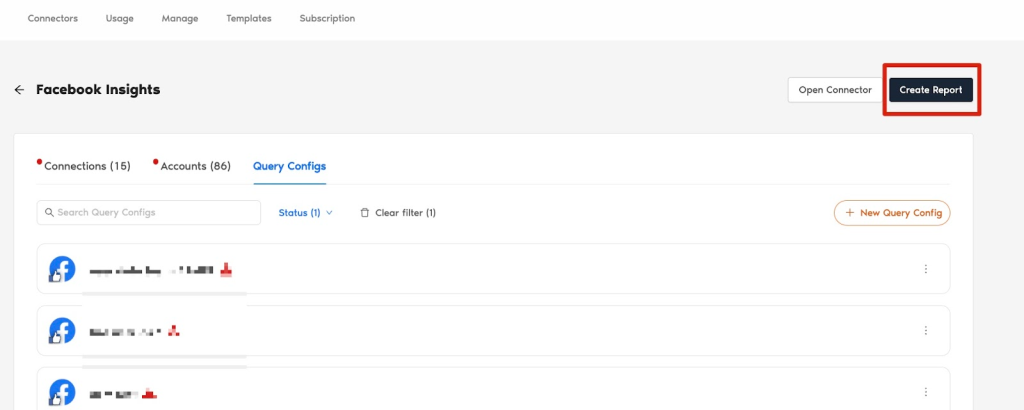Click the trash icon next to Clear filter
This screenshot has height=410, width=1024.
[x=365, y=213]
